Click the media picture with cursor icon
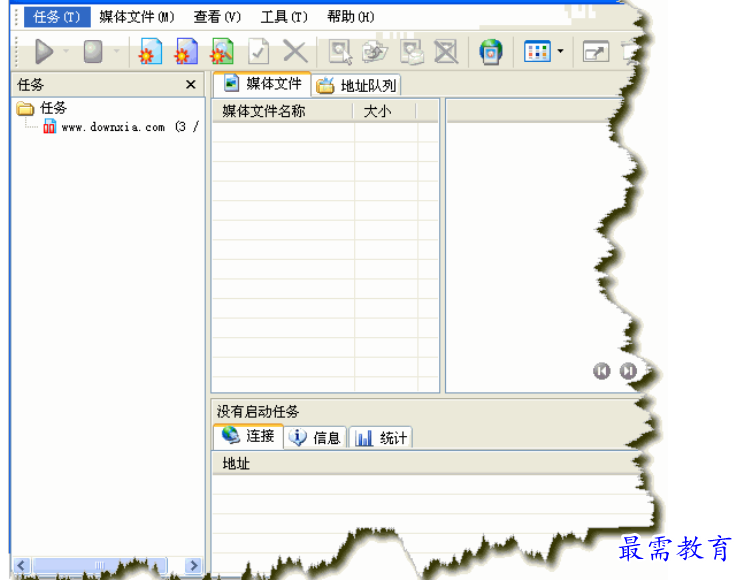The width and height of the screenshot is (740, 580). click(341, 51)
